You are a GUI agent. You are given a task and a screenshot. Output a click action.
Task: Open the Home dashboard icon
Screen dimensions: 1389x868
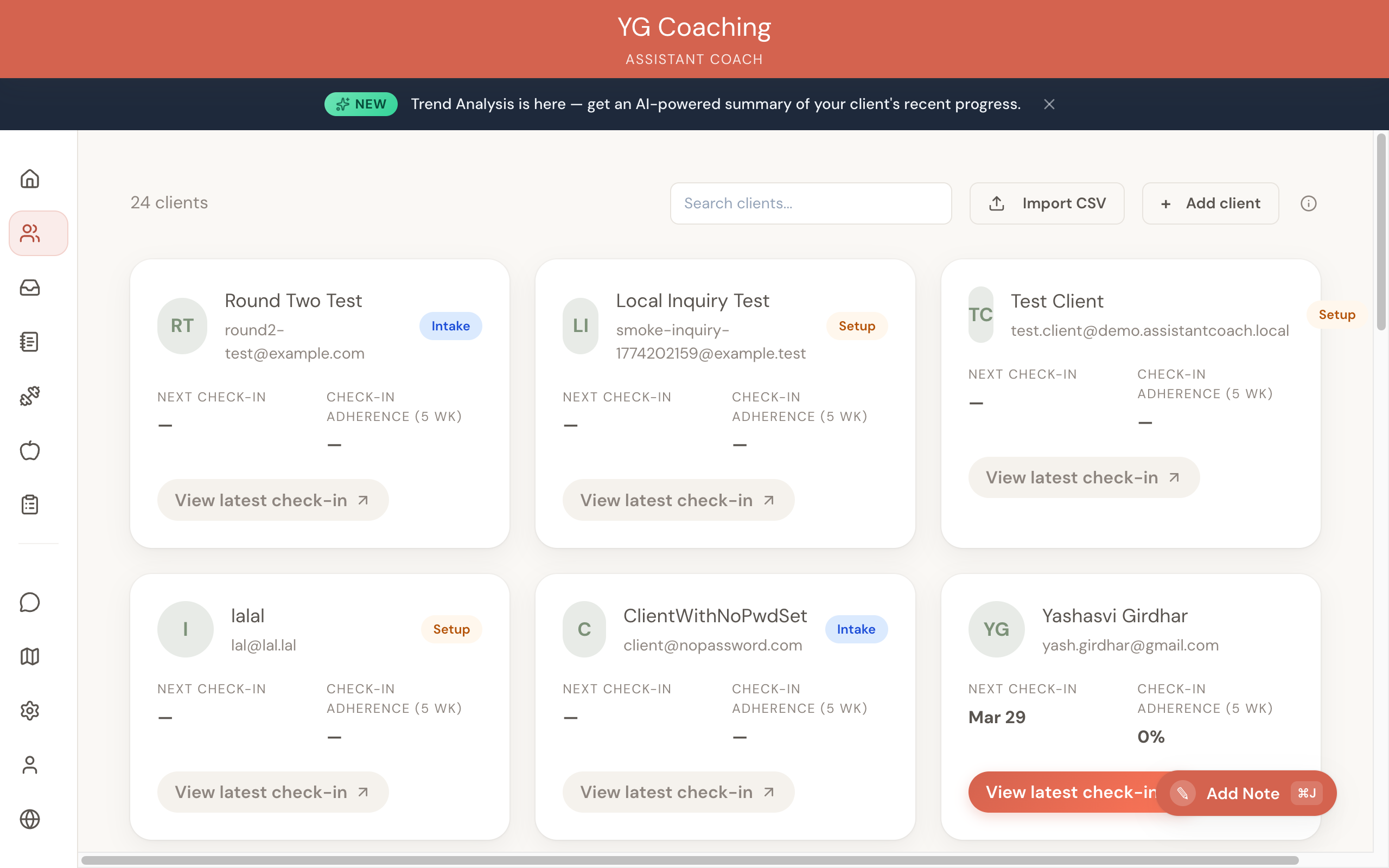[29, 178]
